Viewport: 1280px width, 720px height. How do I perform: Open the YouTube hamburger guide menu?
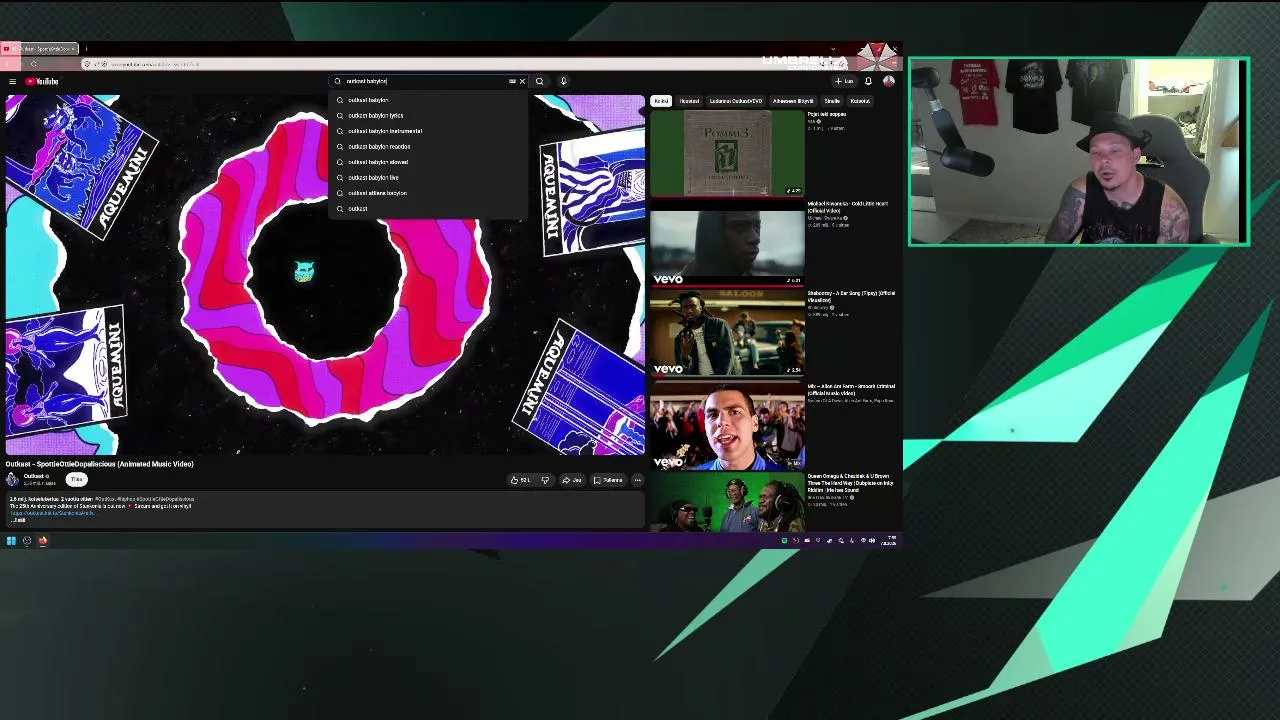(12, 81)
